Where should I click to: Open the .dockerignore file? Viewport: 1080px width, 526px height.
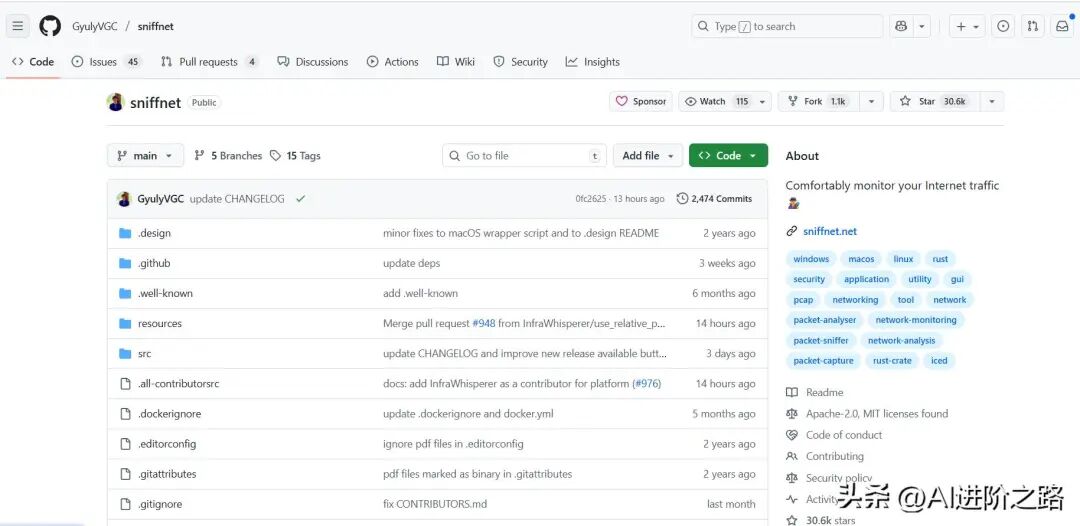click(x=169, y=414)
